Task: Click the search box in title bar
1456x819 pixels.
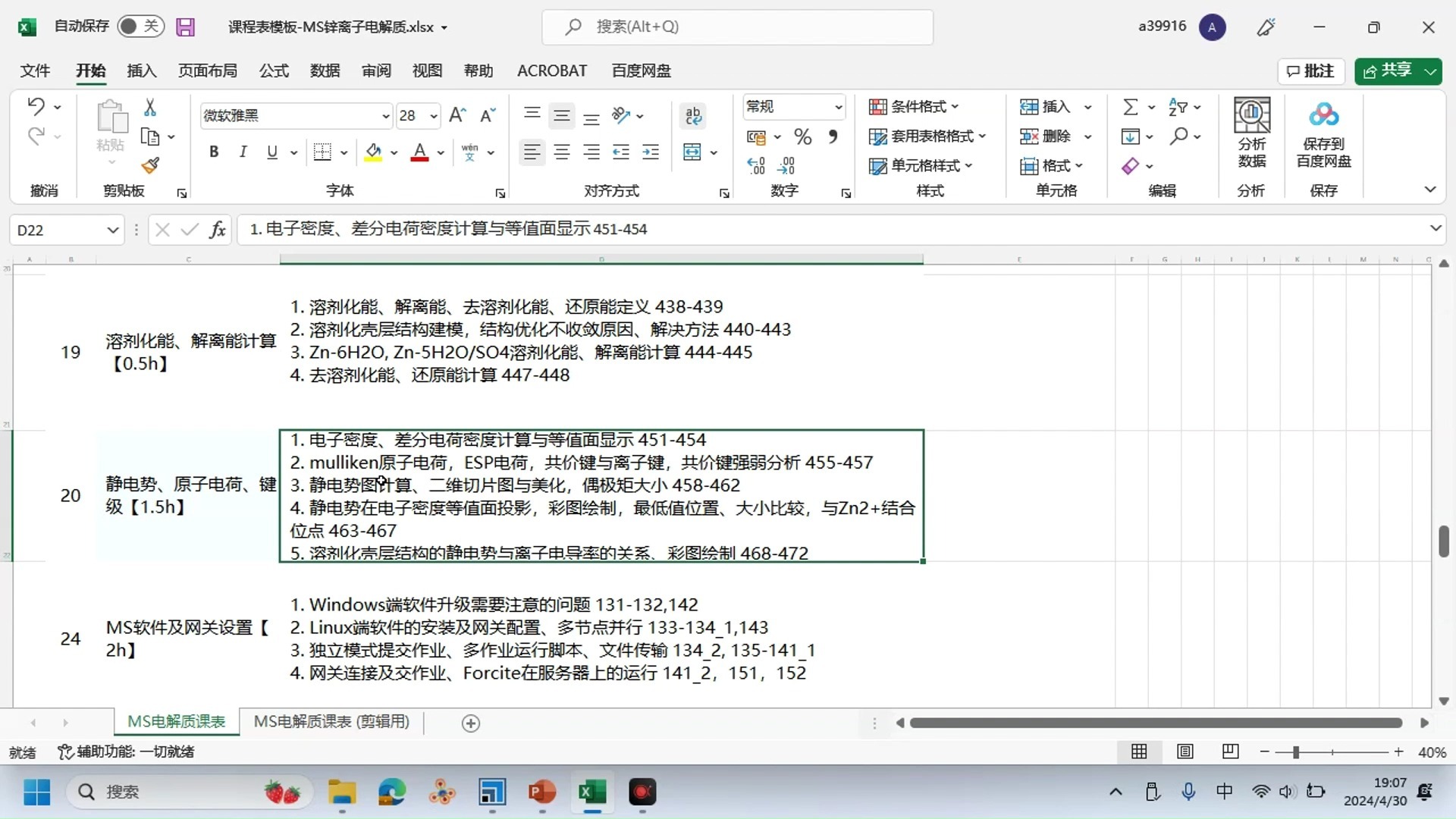Action: (x=737, y=27)
